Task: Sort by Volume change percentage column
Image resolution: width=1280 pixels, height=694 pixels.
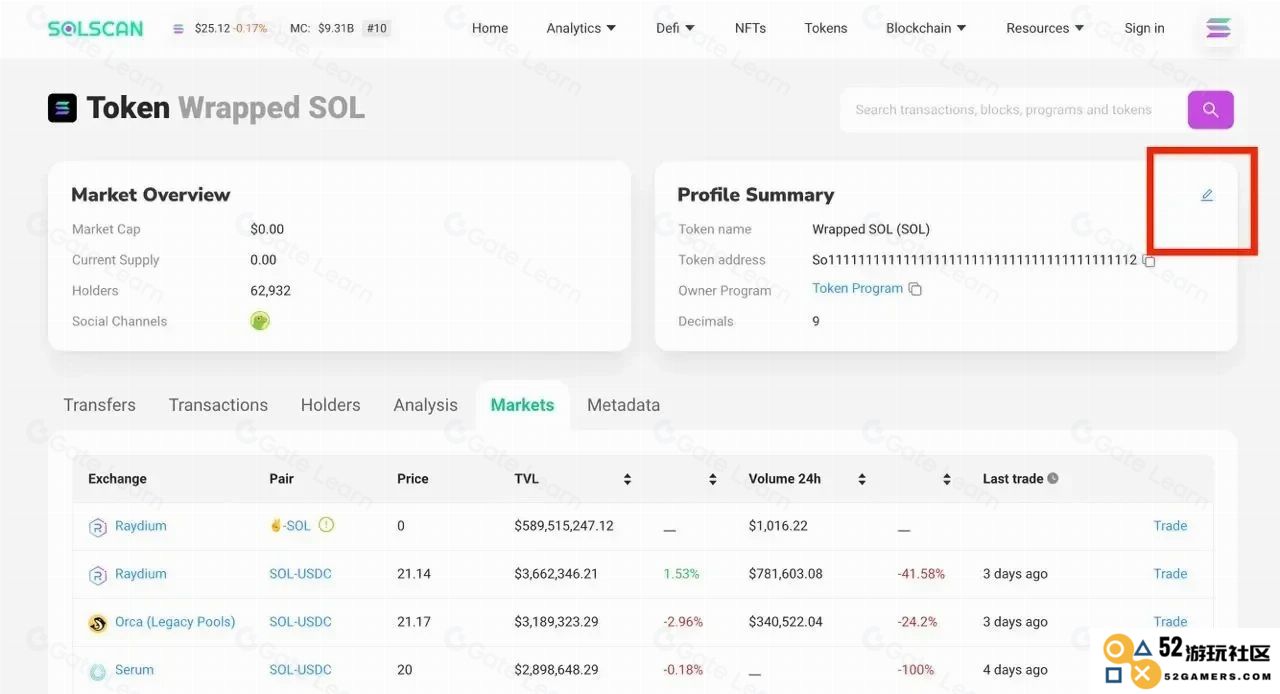Action: coord(946,480)
